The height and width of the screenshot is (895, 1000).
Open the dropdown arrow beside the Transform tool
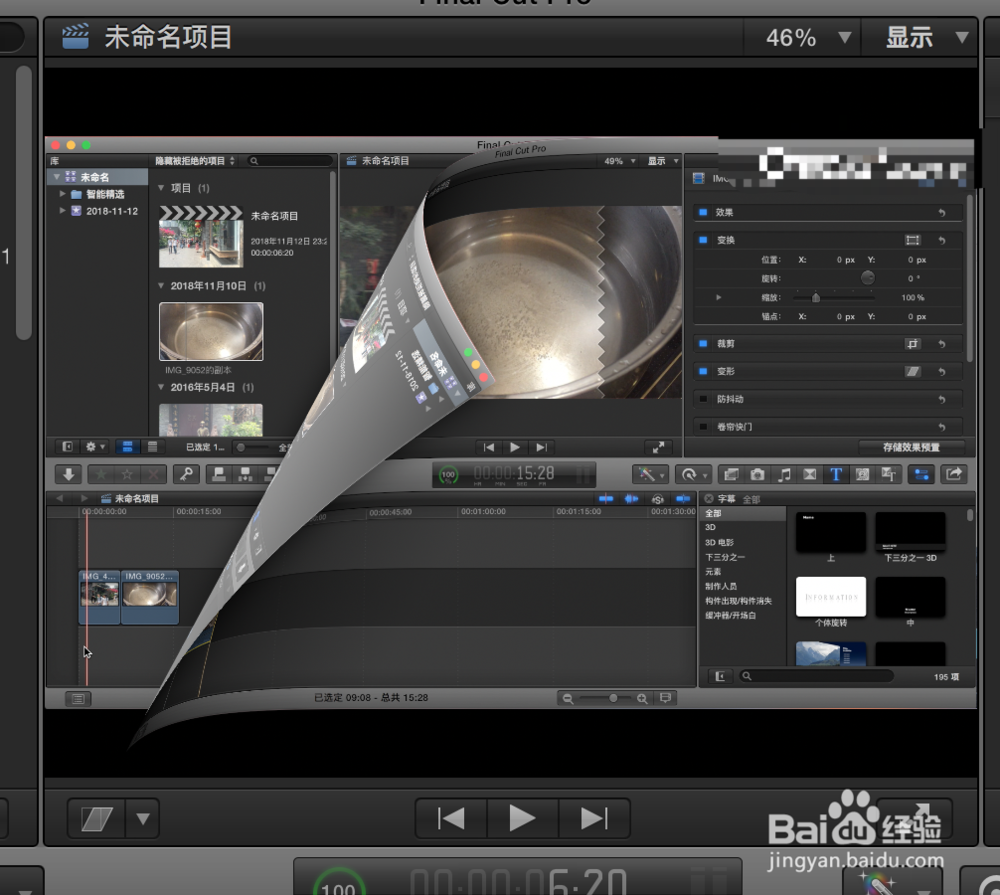[x=143, y=818]
